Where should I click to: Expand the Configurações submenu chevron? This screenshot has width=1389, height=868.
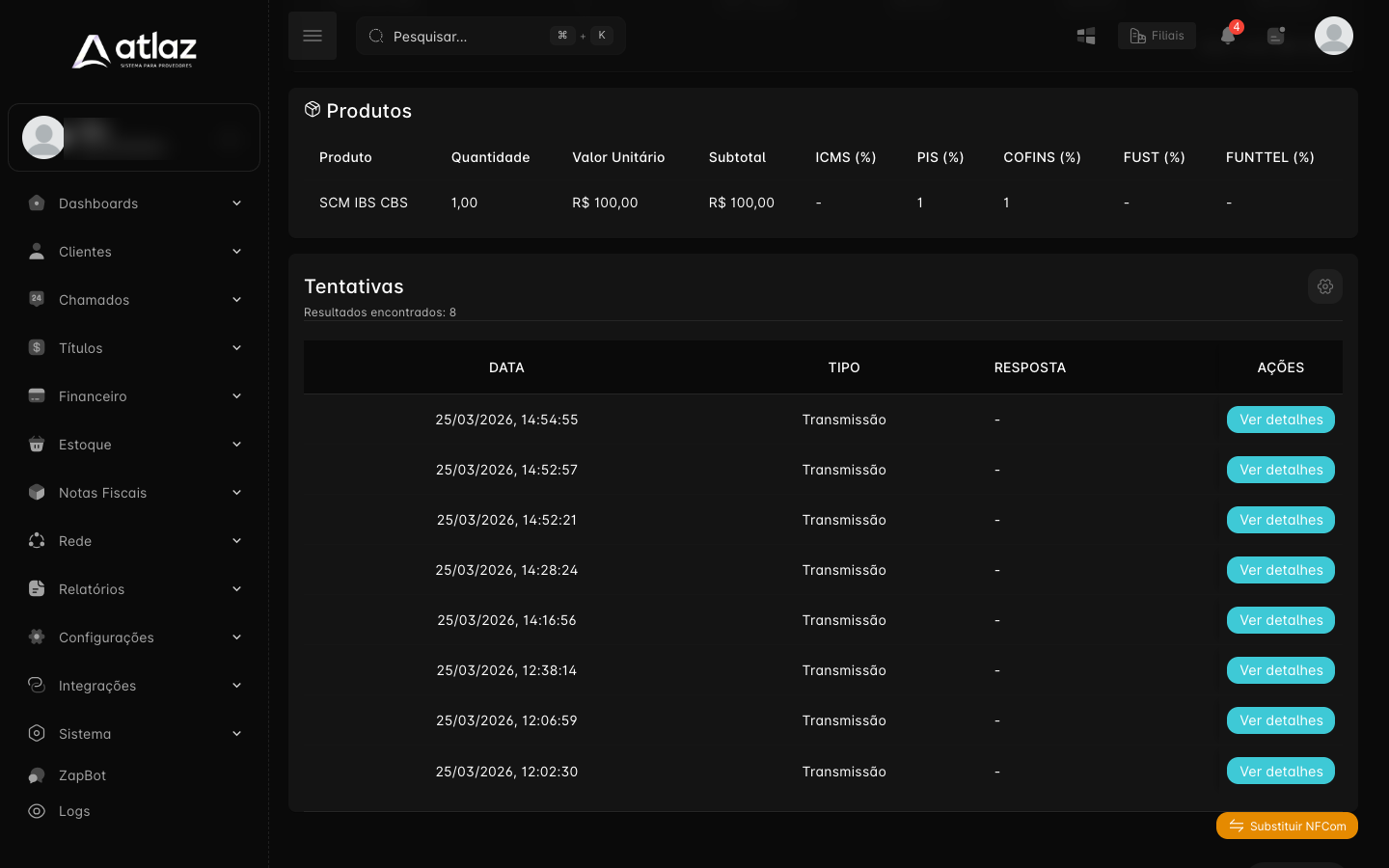[236, 637]
